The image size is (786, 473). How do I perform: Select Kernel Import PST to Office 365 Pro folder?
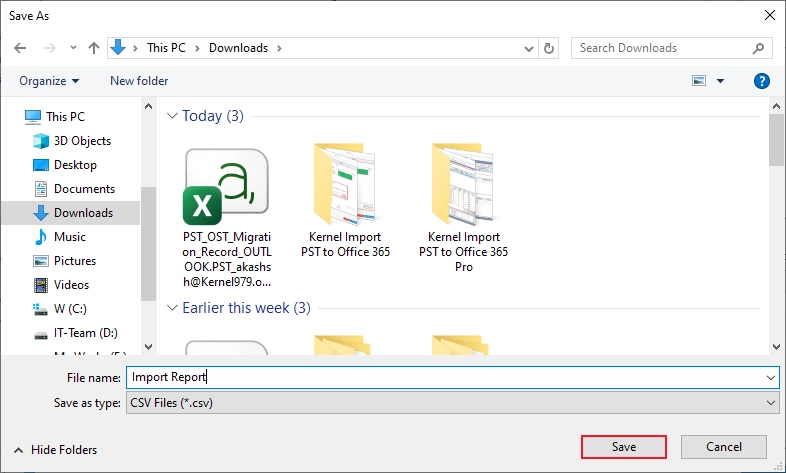(x=464, y=207)
